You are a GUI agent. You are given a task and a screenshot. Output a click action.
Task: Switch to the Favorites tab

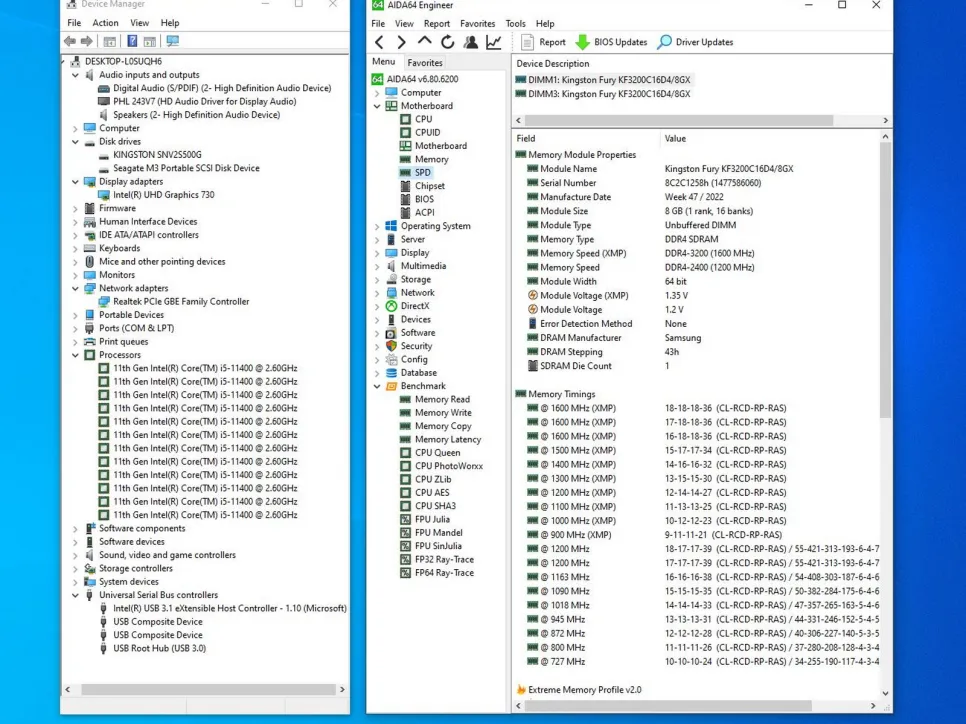tap(425, 62)
